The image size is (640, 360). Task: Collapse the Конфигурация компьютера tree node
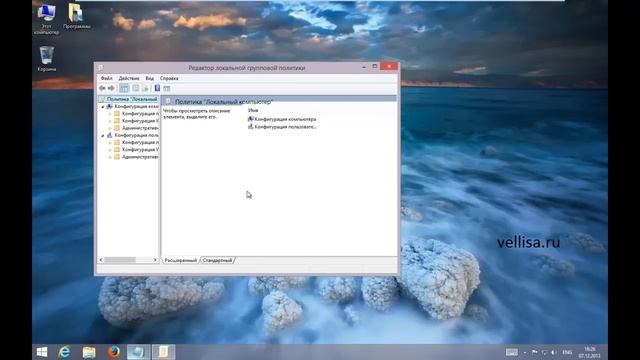click(102, 107)
